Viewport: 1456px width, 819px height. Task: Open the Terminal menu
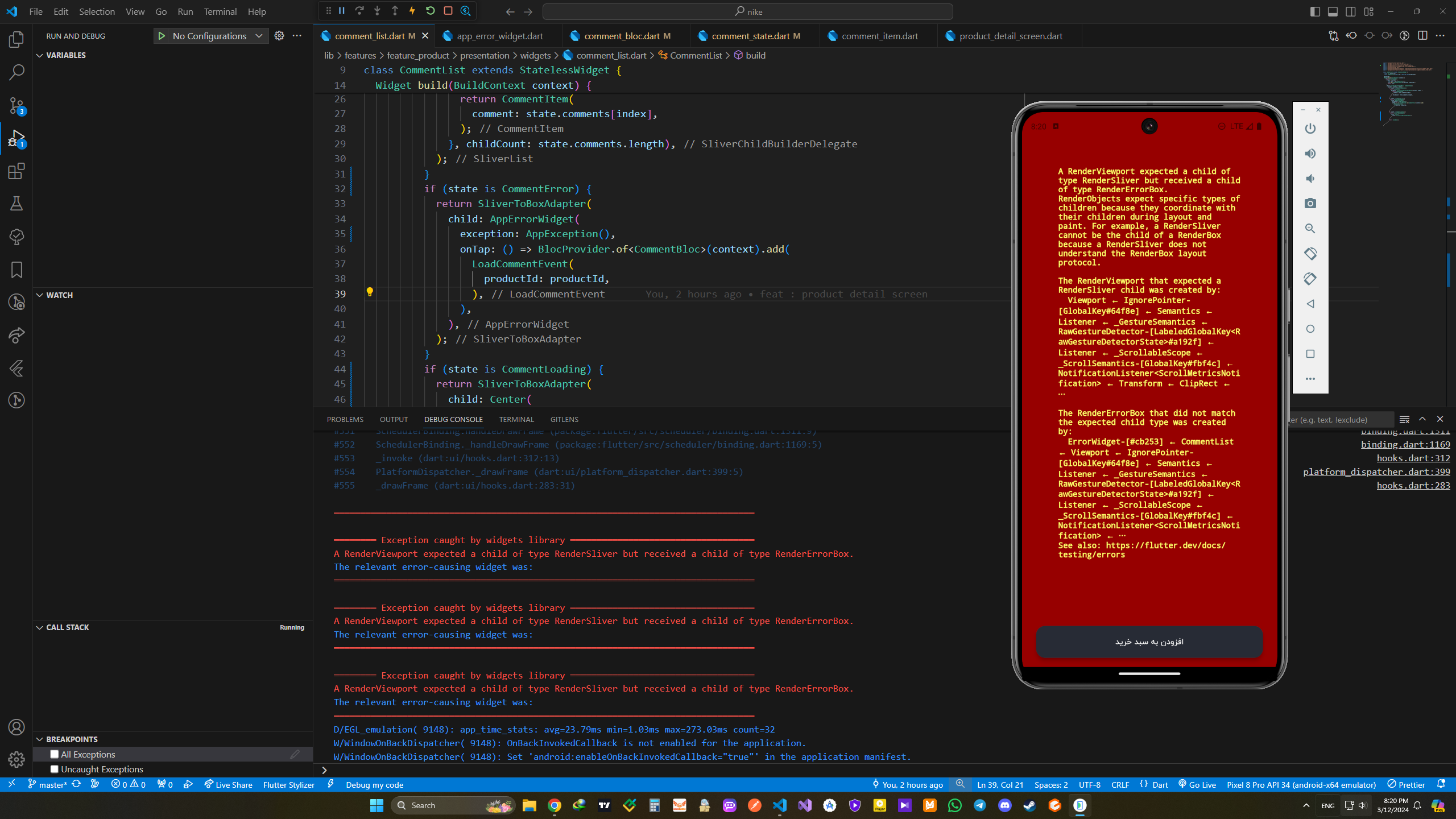pos(220,11)
